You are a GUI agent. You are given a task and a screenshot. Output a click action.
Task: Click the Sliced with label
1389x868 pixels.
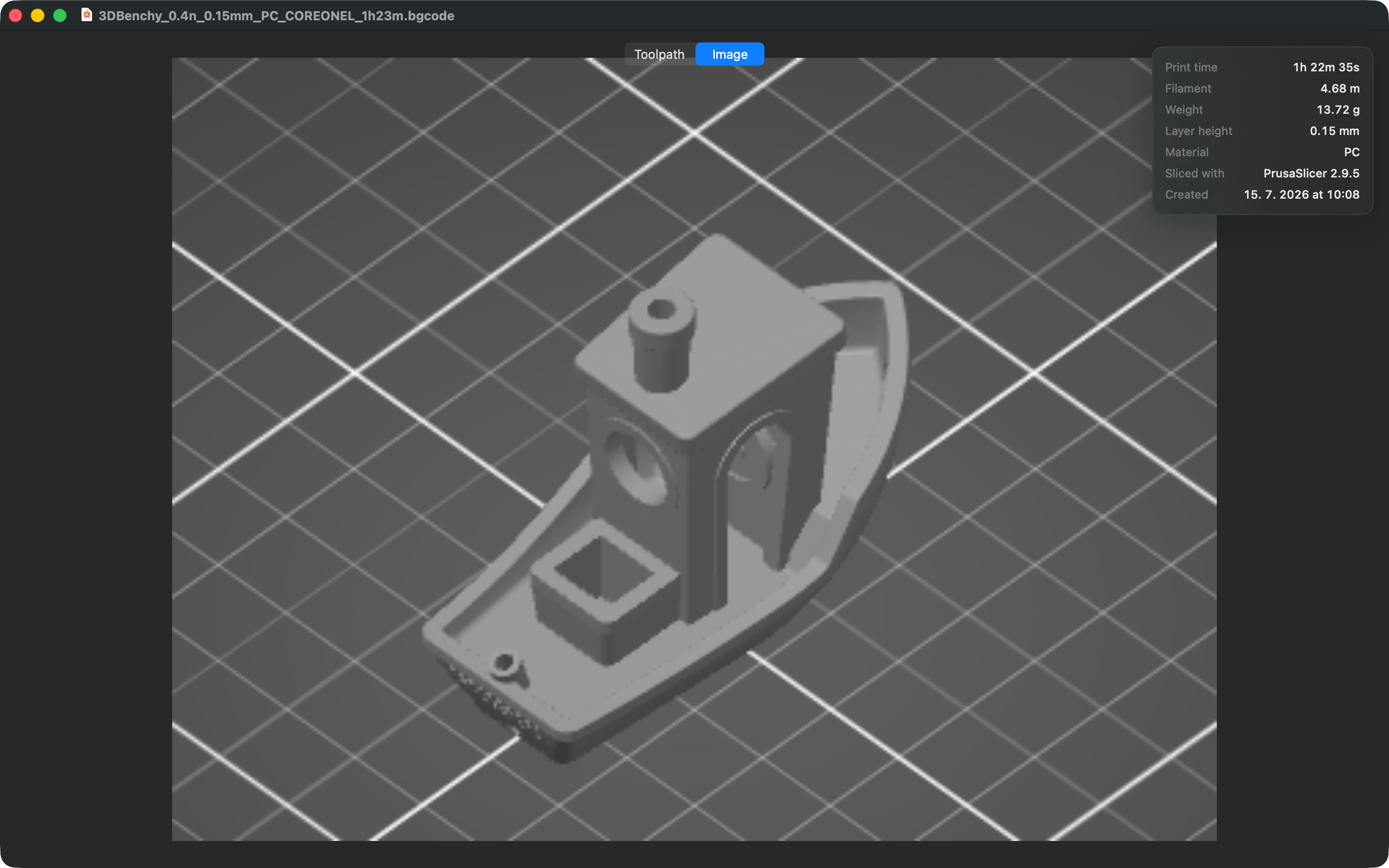(1195, 174)
